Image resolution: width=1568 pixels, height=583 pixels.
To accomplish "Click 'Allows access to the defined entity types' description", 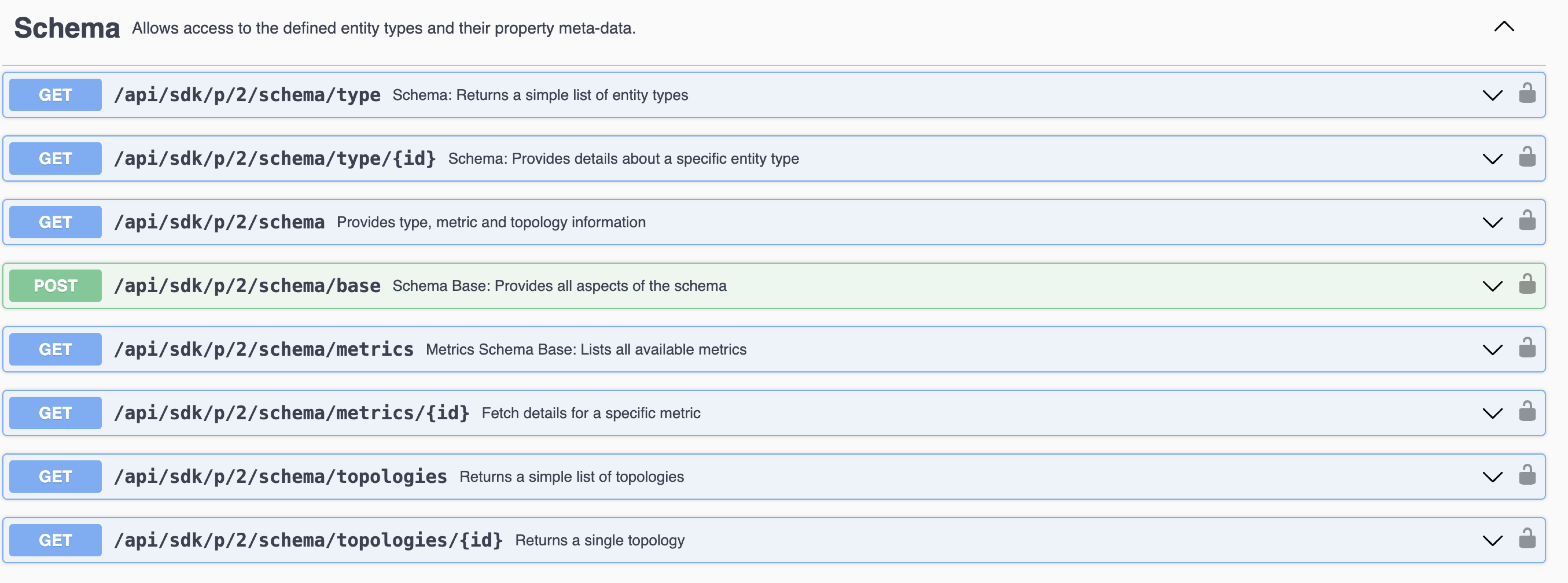I will pos(384,28).
